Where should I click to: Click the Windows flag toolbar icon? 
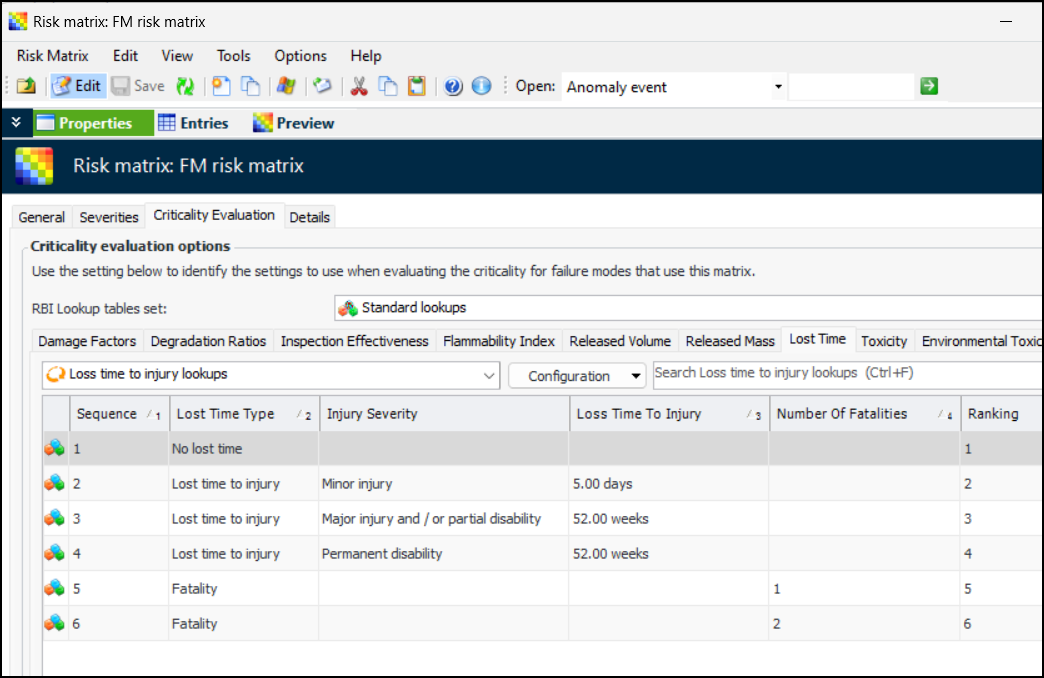[286, 86]
